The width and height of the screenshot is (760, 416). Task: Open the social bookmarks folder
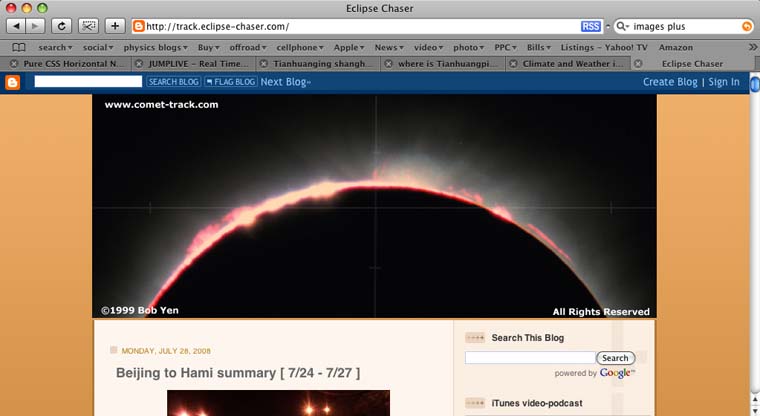[98, 47]
